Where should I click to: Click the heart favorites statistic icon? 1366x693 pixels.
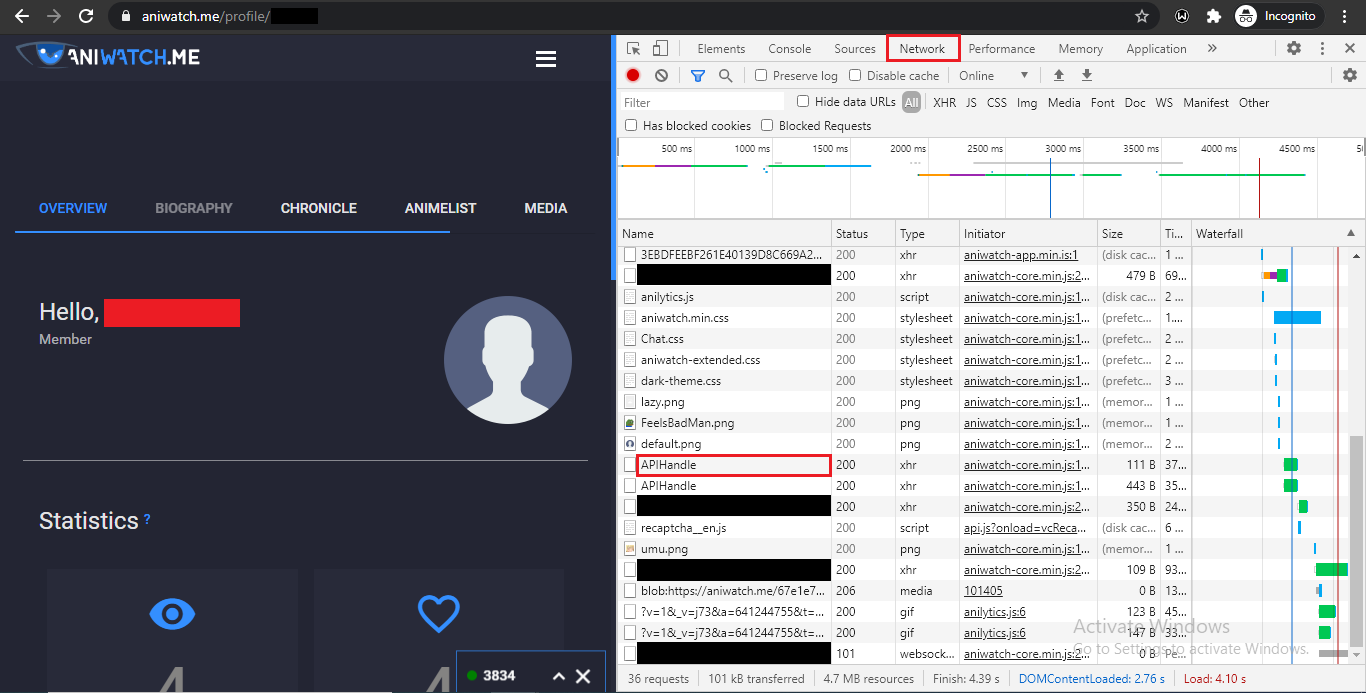(x=438, y=613)
